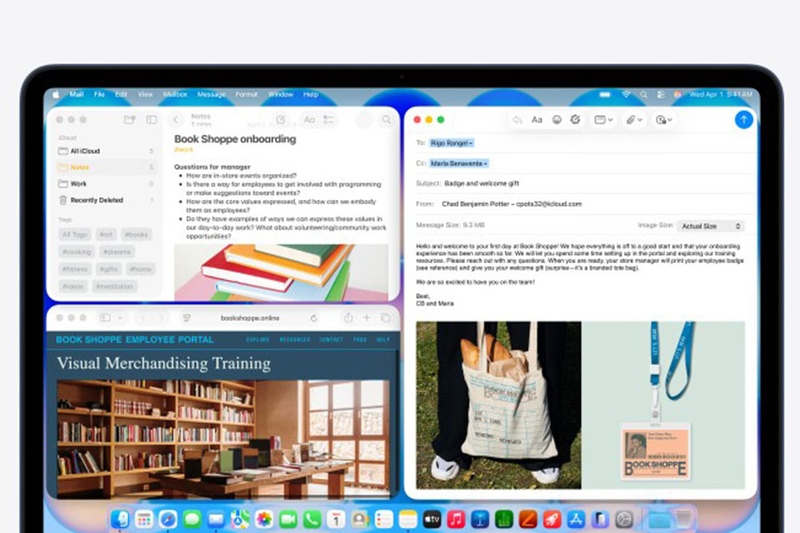Image resolution: width=800 pixels, height=533 pixels.
Task: Click the Book Shoppe onboarding note title
Action: point(235,139)
